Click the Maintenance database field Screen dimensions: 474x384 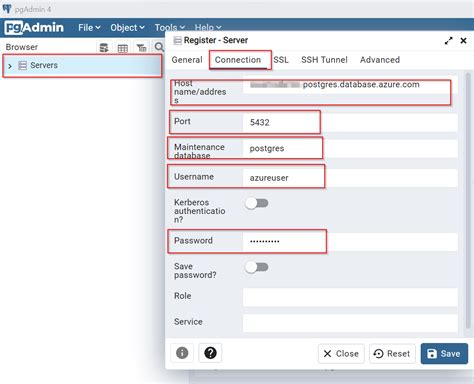point(350,149)
